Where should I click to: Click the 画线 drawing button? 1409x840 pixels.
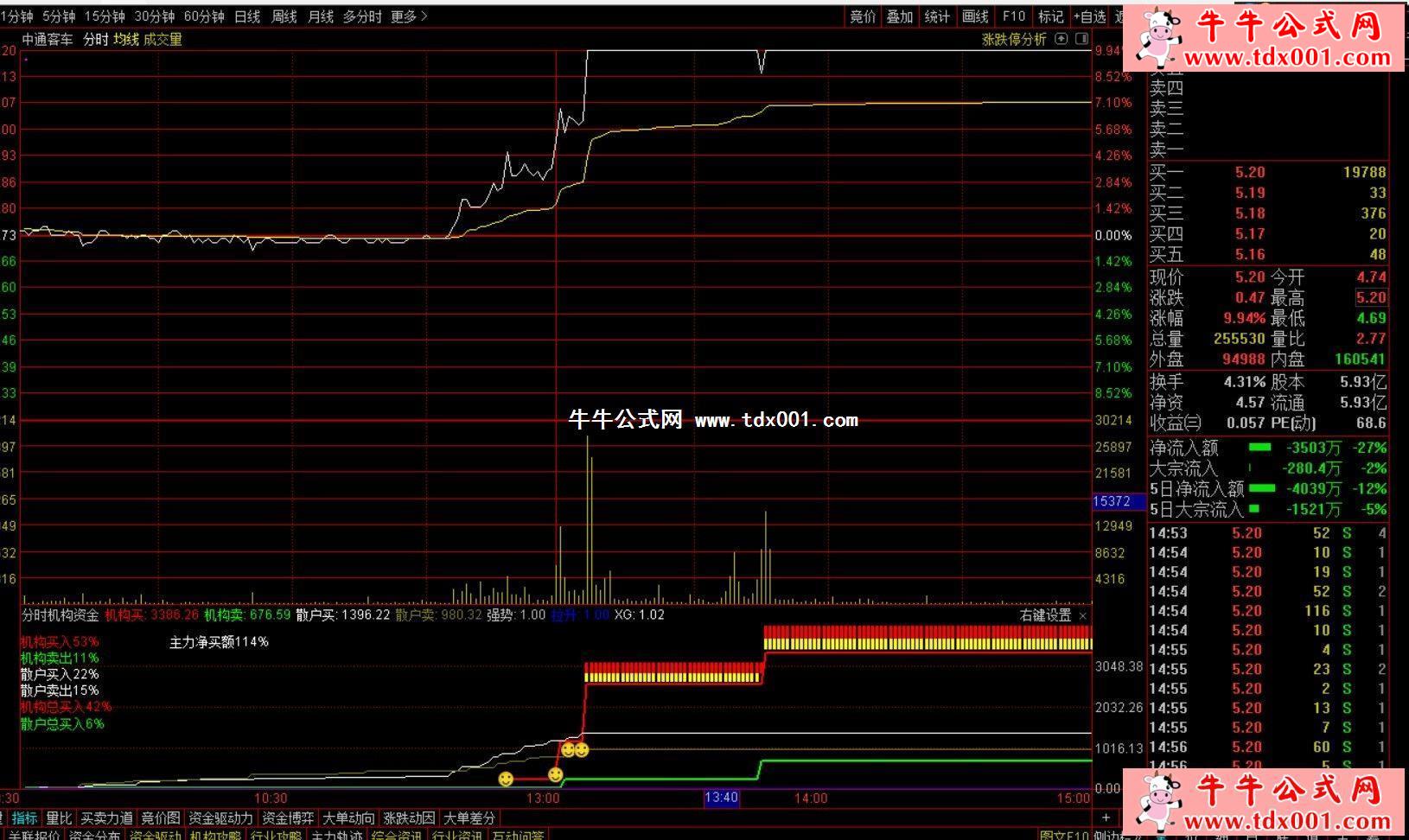pyautogui.click(x=975, y=16)
